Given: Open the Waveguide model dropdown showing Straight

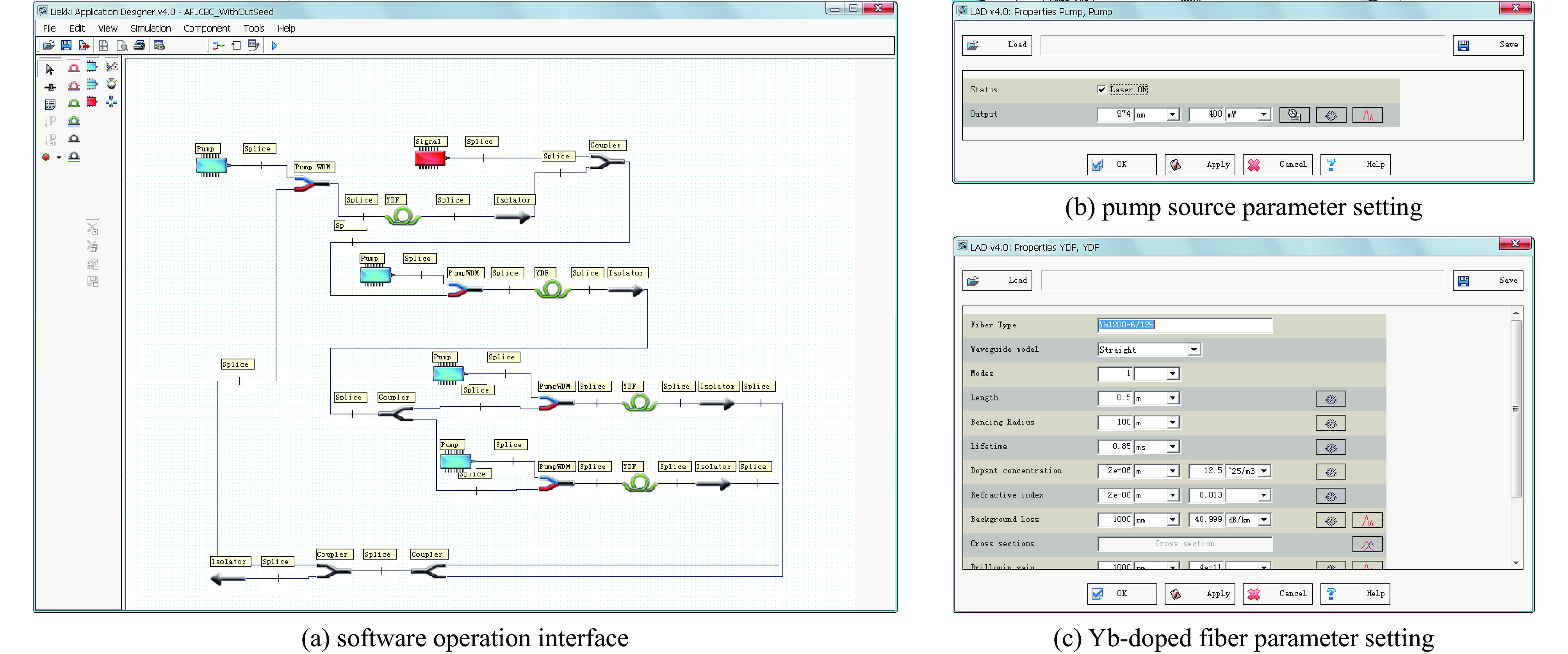Looking at the screenshot, I should pyautogui.click(x=1194, y=350).
